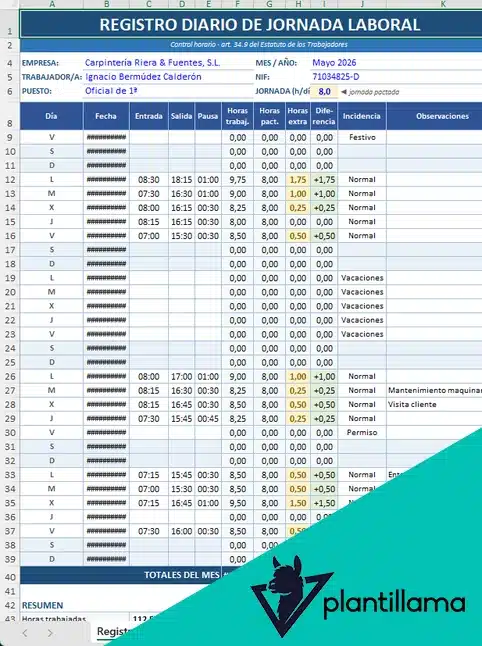
Task: Select the NIF cell 71034825-D
Action: [x=396, y=77]
